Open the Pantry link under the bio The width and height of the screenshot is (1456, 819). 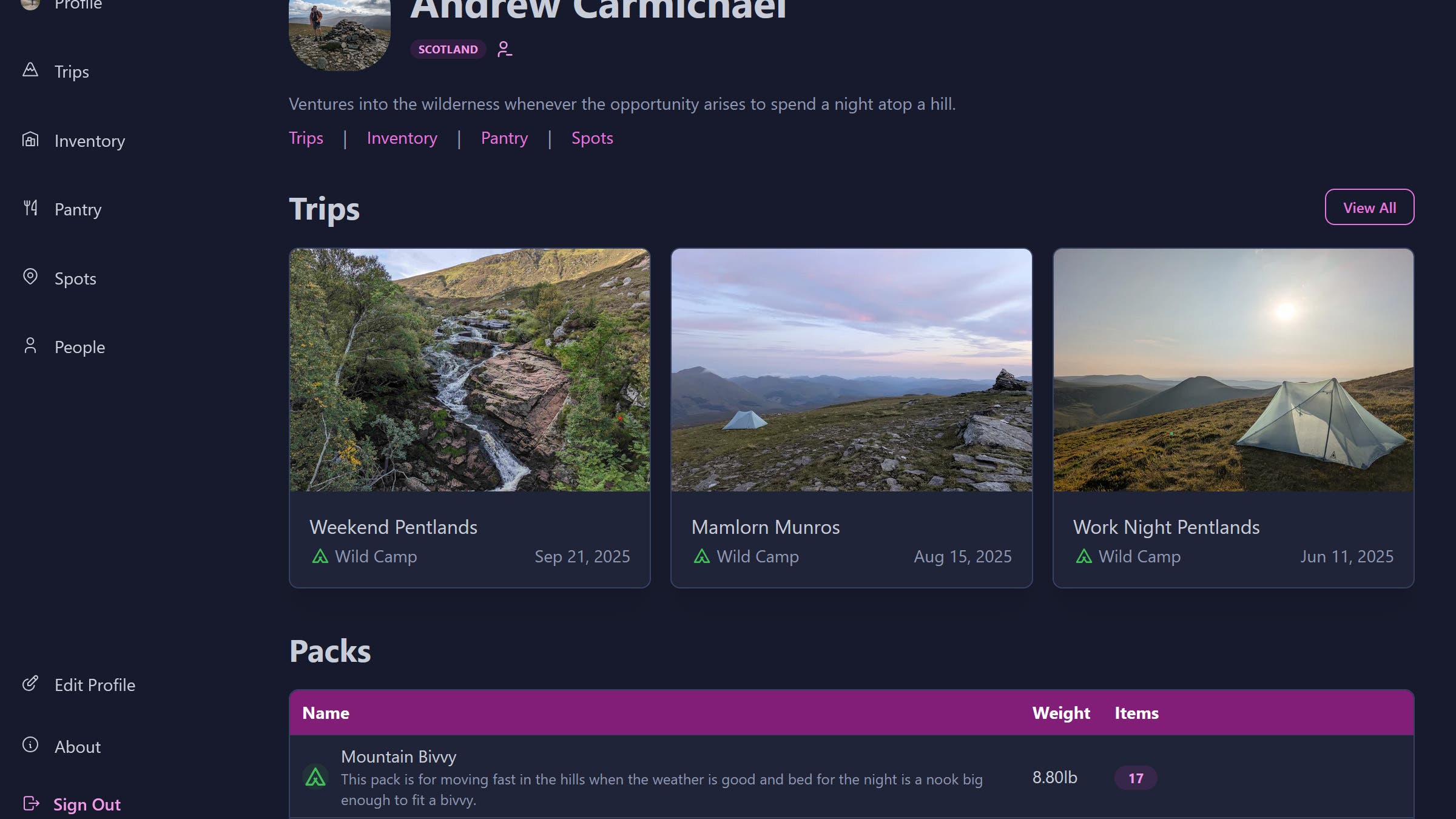pyautogui.click(x=504, y=138)
